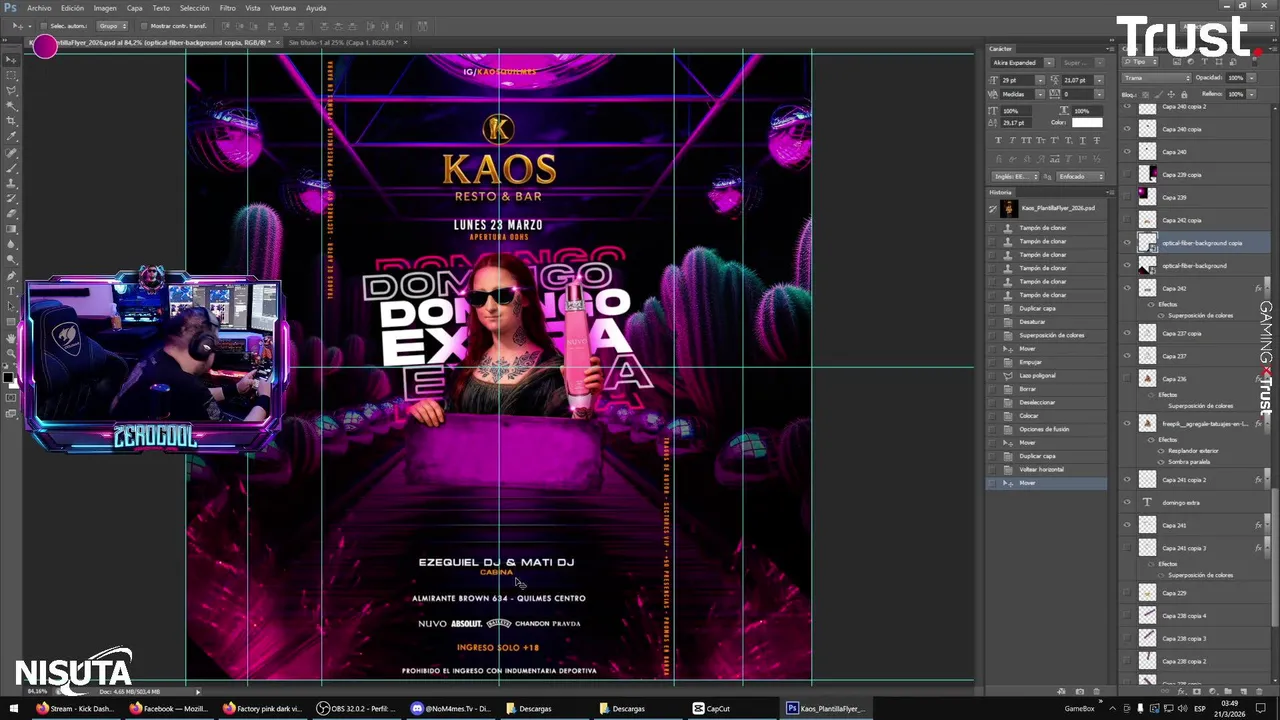Show the Capa 242 copia layer
The image size is (1280, 720).
click(1127, 220)
